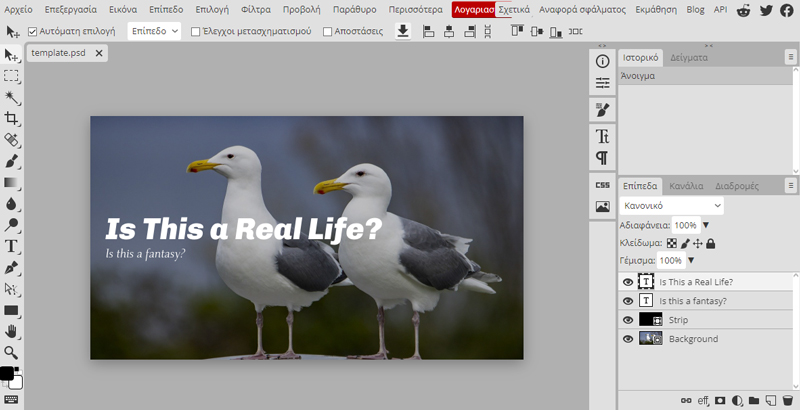Open the Ιστορικό panel options menu
Viewport: 800px width, 410px height.
click(x=790, y=57)
